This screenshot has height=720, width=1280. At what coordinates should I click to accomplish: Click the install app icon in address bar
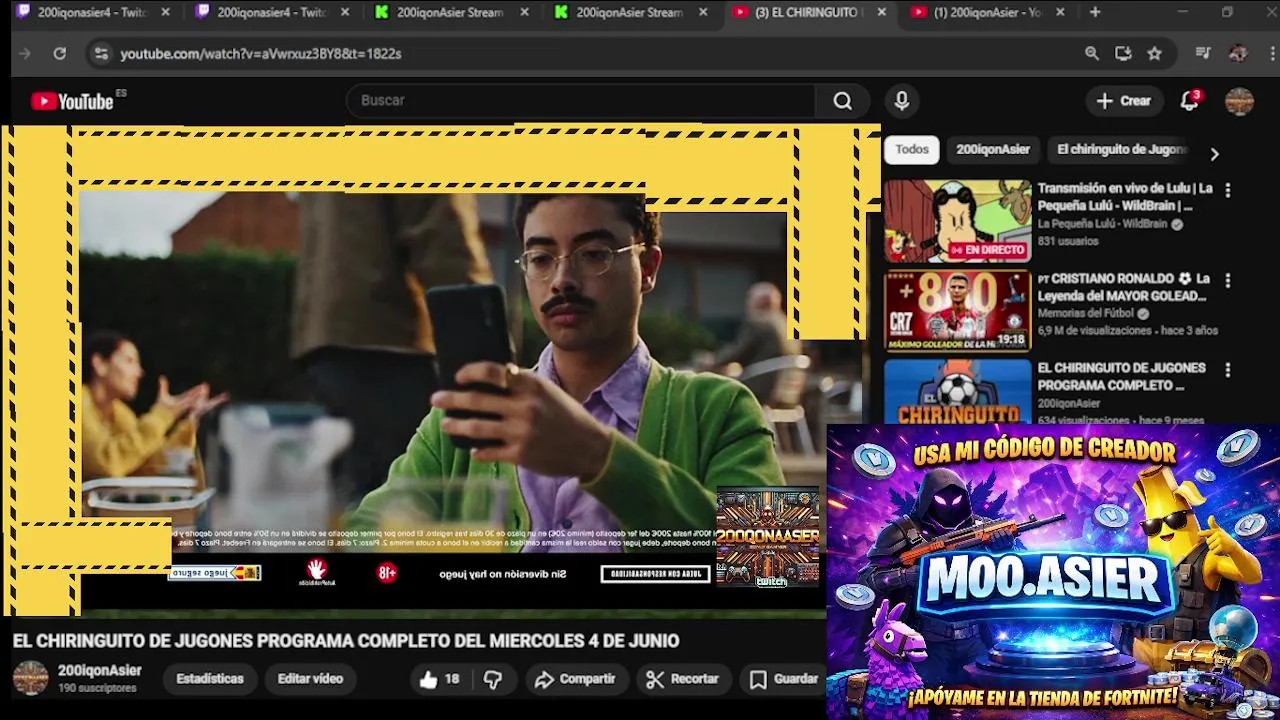pyautogui.click(x=1123, y=54)
